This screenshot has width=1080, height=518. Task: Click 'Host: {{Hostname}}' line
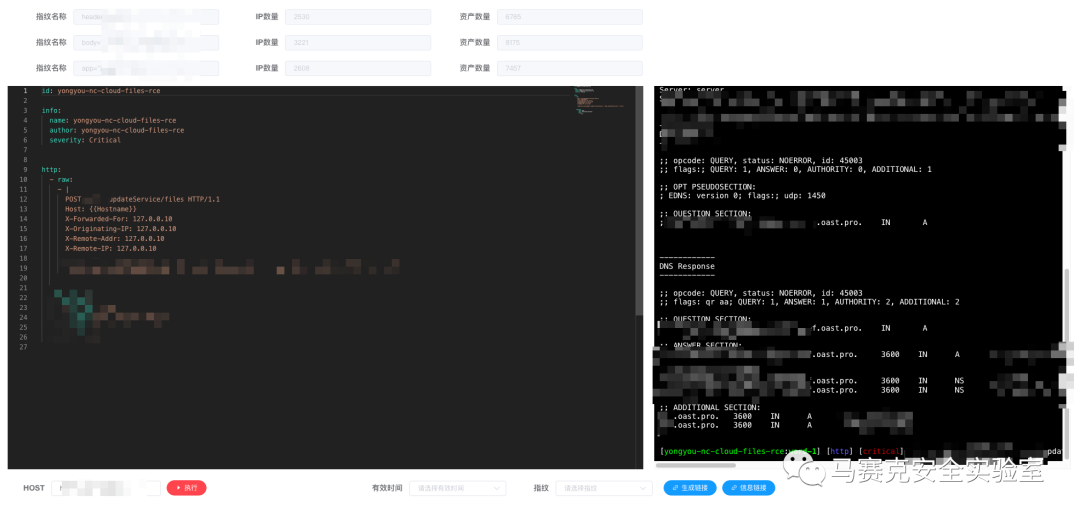101,209
